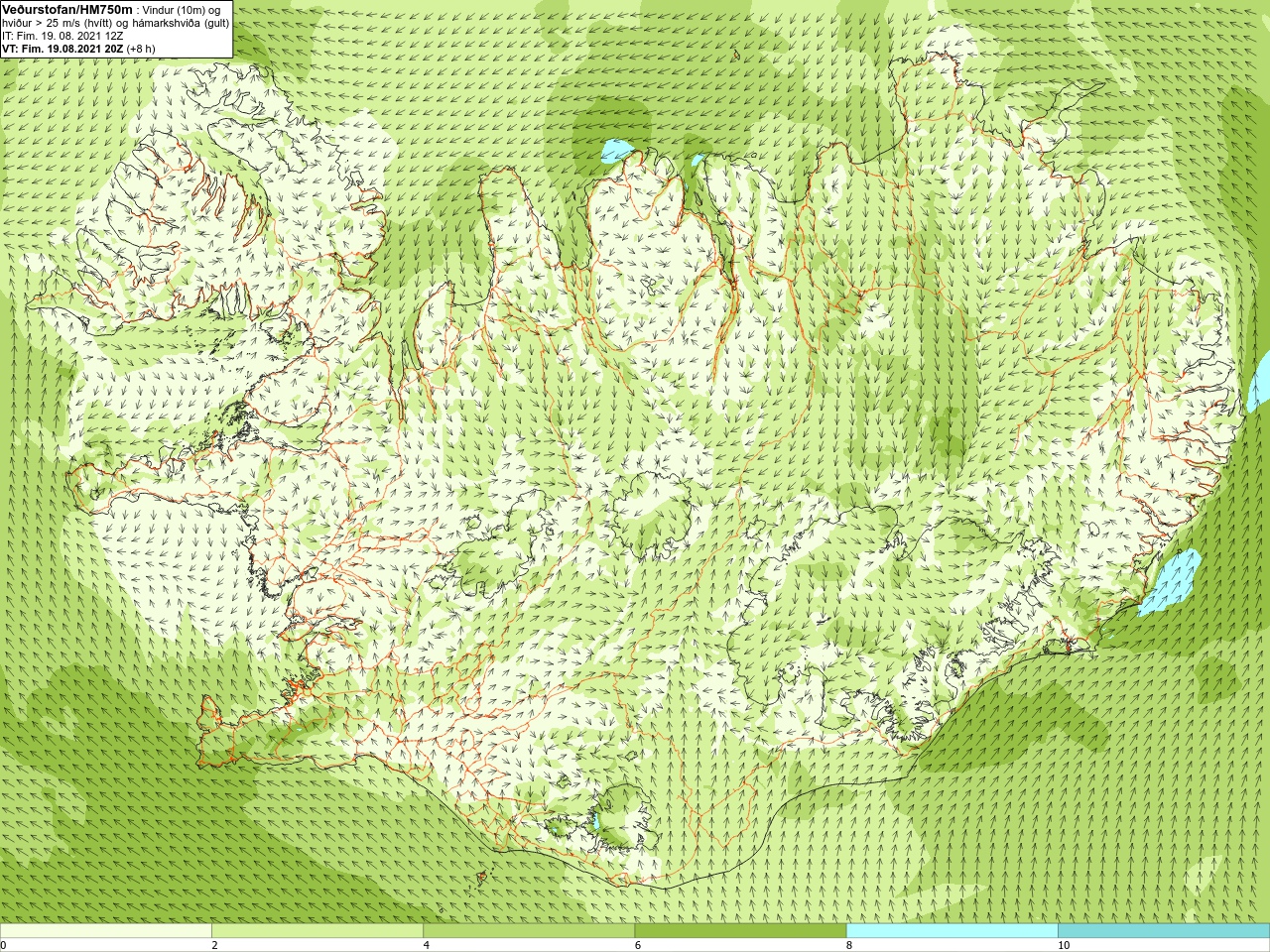Image resolution: width=1270 pixels, height=952 pixels.
Task: Click the above-10 m/s teal legend color
Action: [1164, 931]
